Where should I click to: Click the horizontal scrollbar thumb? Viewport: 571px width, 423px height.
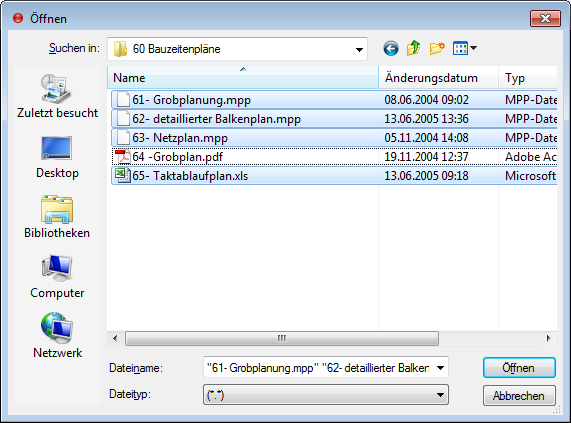tap(282, 338)
